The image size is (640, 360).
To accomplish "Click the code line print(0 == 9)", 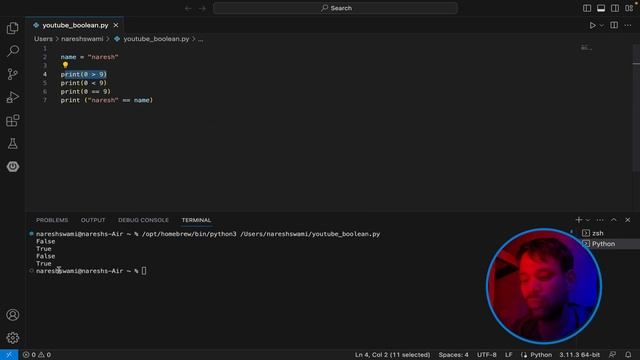I will coord(86,91).
